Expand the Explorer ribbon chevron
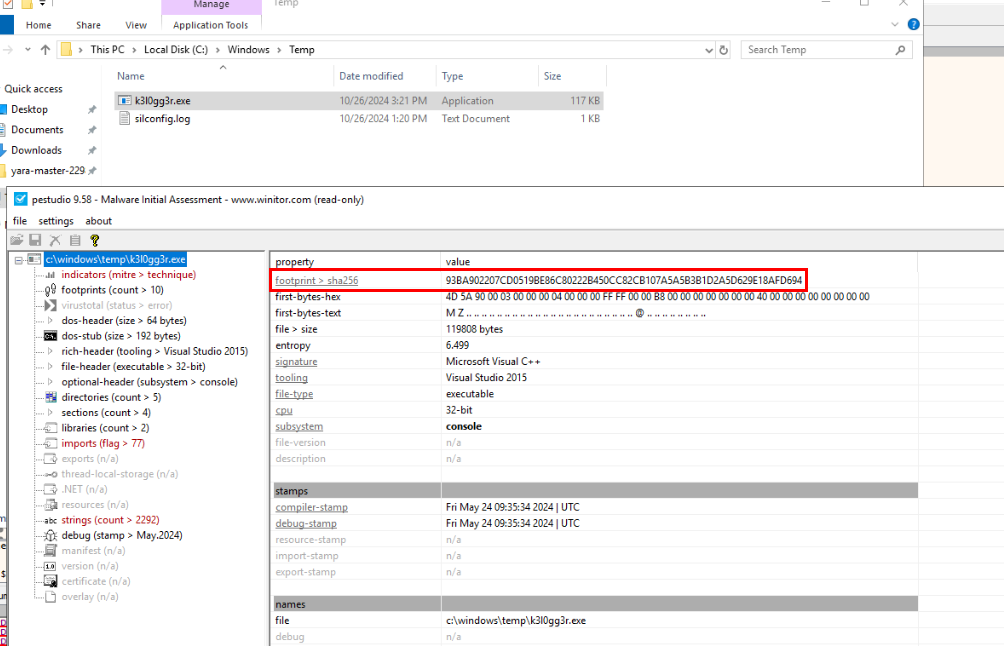 pyautogui.click(x=895, y=24)
